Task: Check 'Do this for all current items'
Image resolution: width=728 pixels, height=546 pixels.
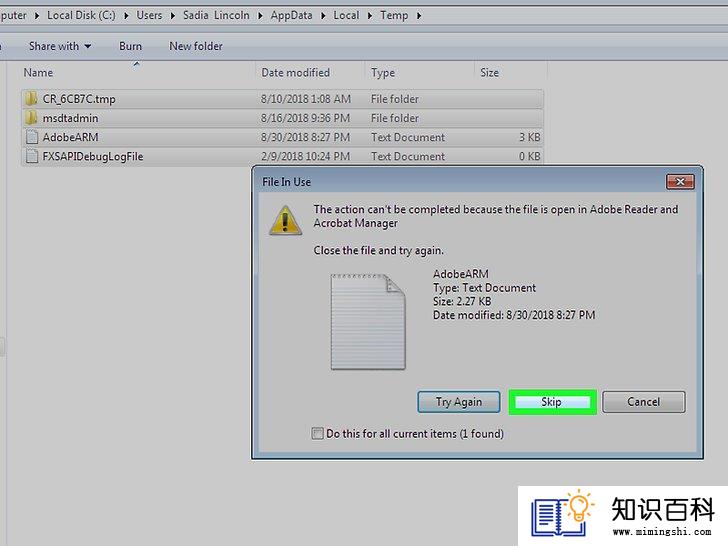Action: point(318,433)
